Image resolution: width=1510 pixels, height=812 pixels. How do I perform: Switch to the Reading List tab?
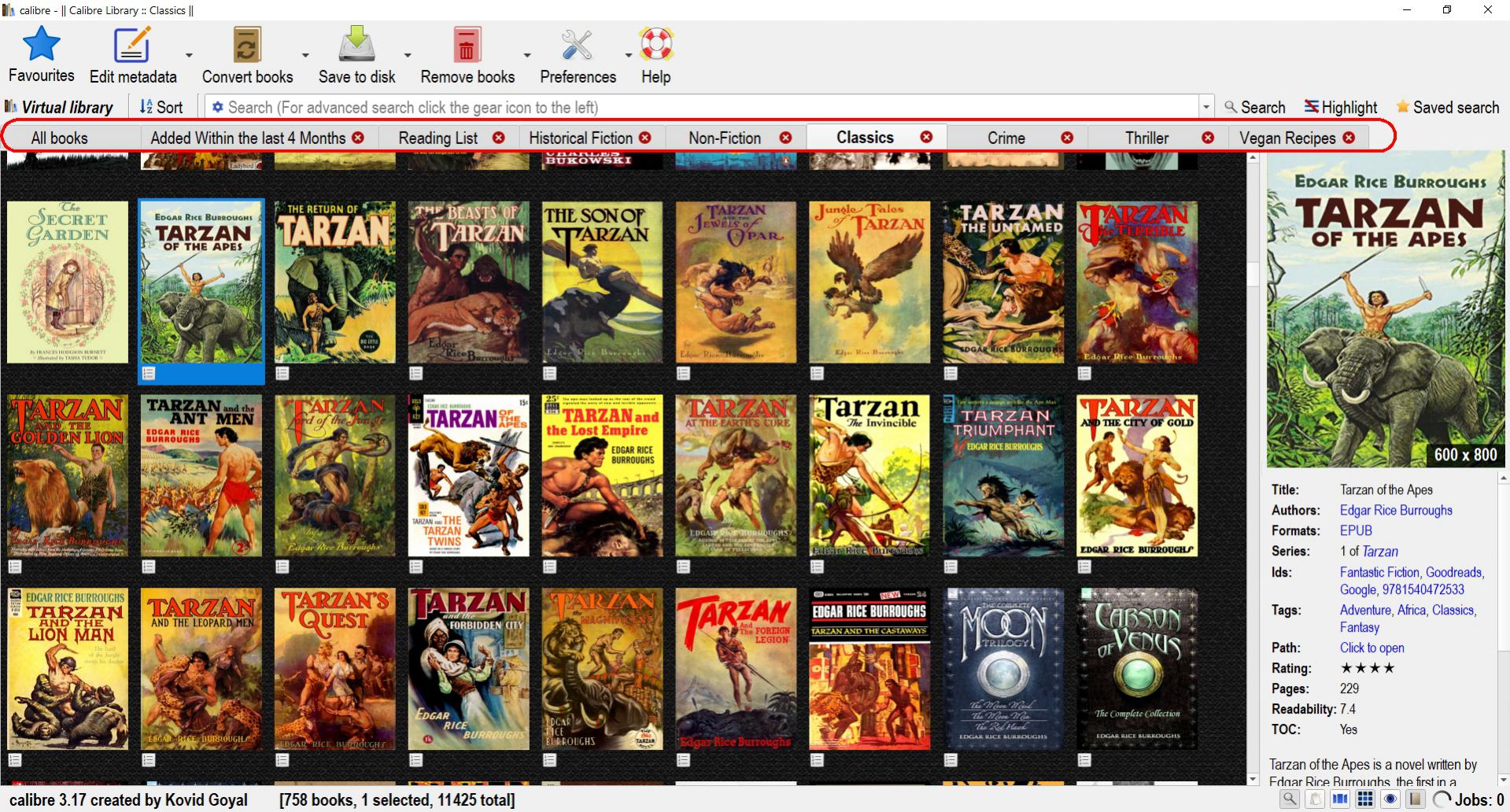point(437,138)
